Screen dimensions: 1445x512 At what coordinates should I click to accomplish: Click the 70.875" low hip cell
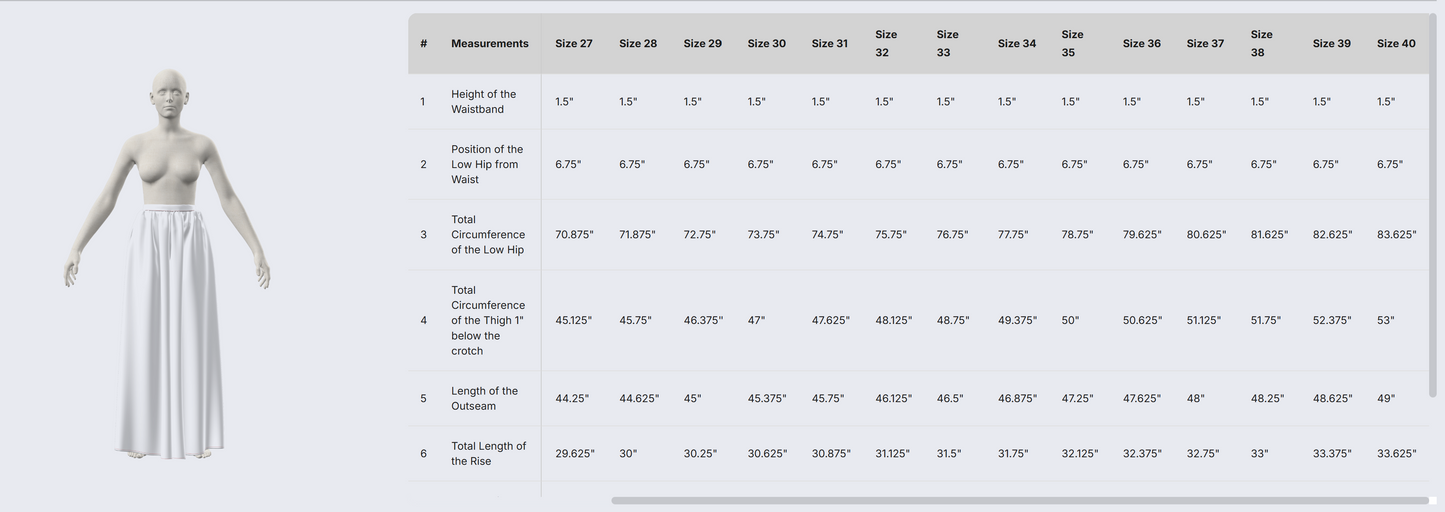pyautogui.click(x=574, y=235)
